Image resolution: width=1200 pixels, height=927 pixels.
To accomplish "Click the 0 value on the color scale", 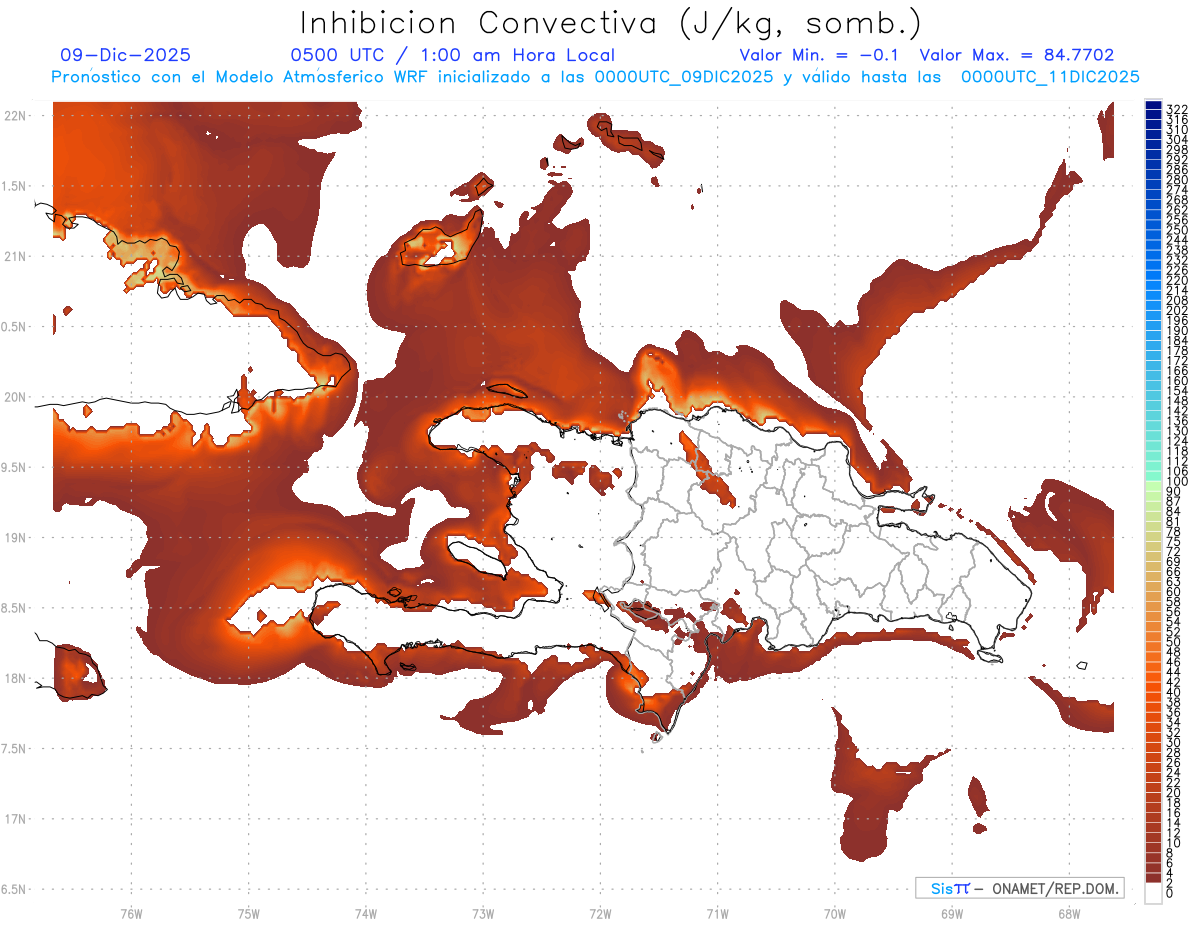I will [1170, 893].
